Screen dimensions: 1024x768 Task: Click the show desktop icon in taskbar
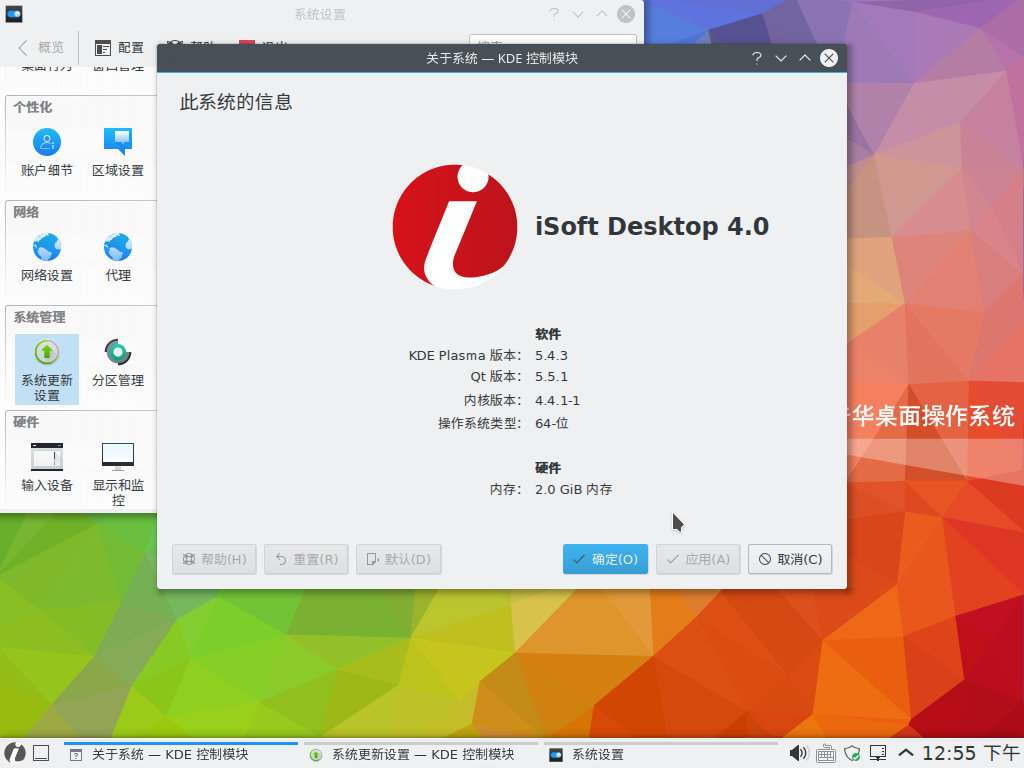(x=41, y=754)
